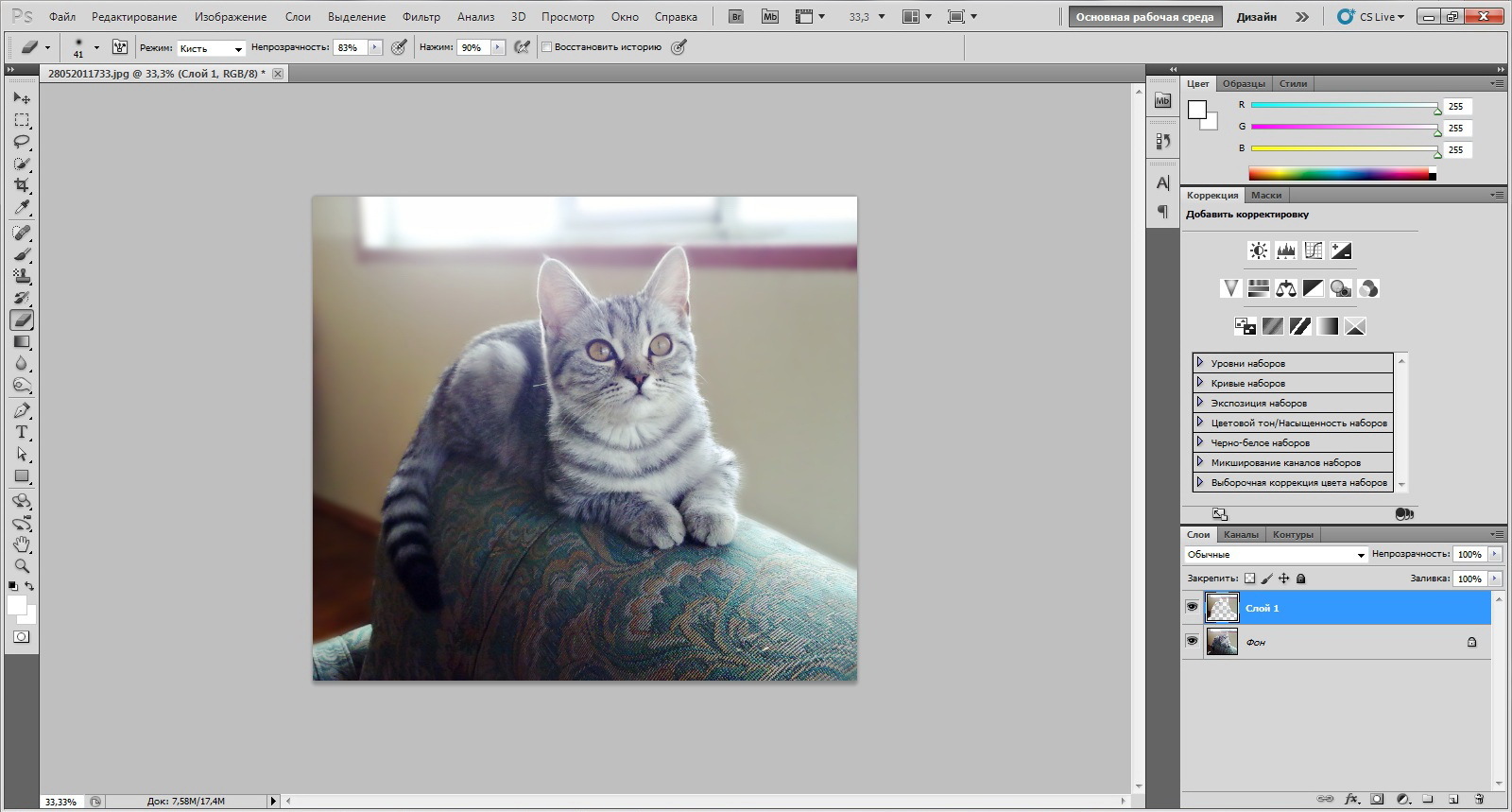Pick color from spectrum ramp
The width and height of the screenshot is (1512, 812).
click(1342, 174)
